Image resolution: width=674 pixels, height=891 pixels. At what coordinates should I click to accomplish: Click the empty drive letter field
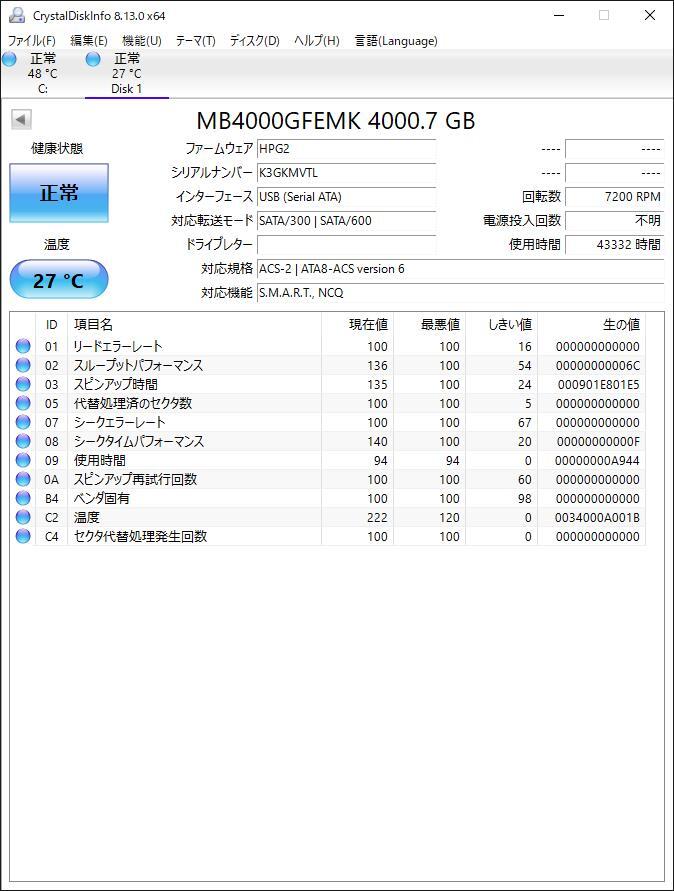(346, 245)
